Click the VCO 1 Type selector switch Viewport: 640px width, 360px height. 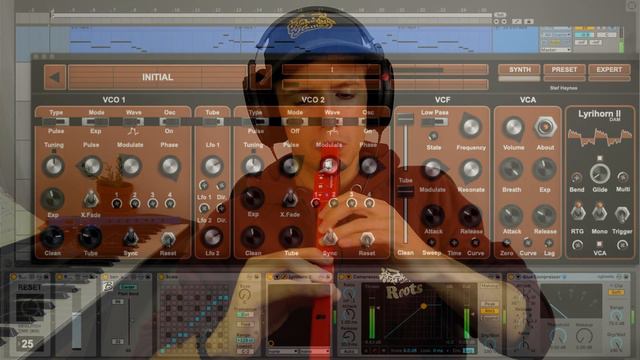pos(56,122)
